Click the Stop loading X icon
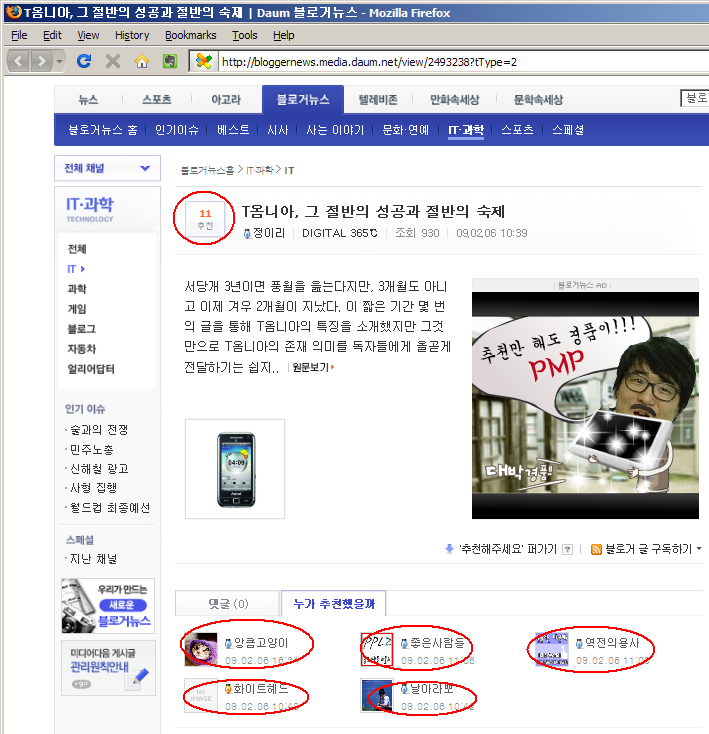 coord(113,61)
